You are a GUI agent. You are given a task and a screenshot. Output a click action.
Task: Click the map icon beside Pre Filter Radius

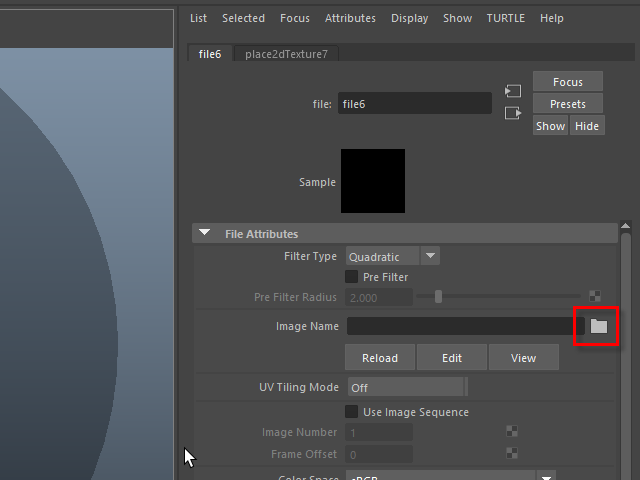[595, 297]
